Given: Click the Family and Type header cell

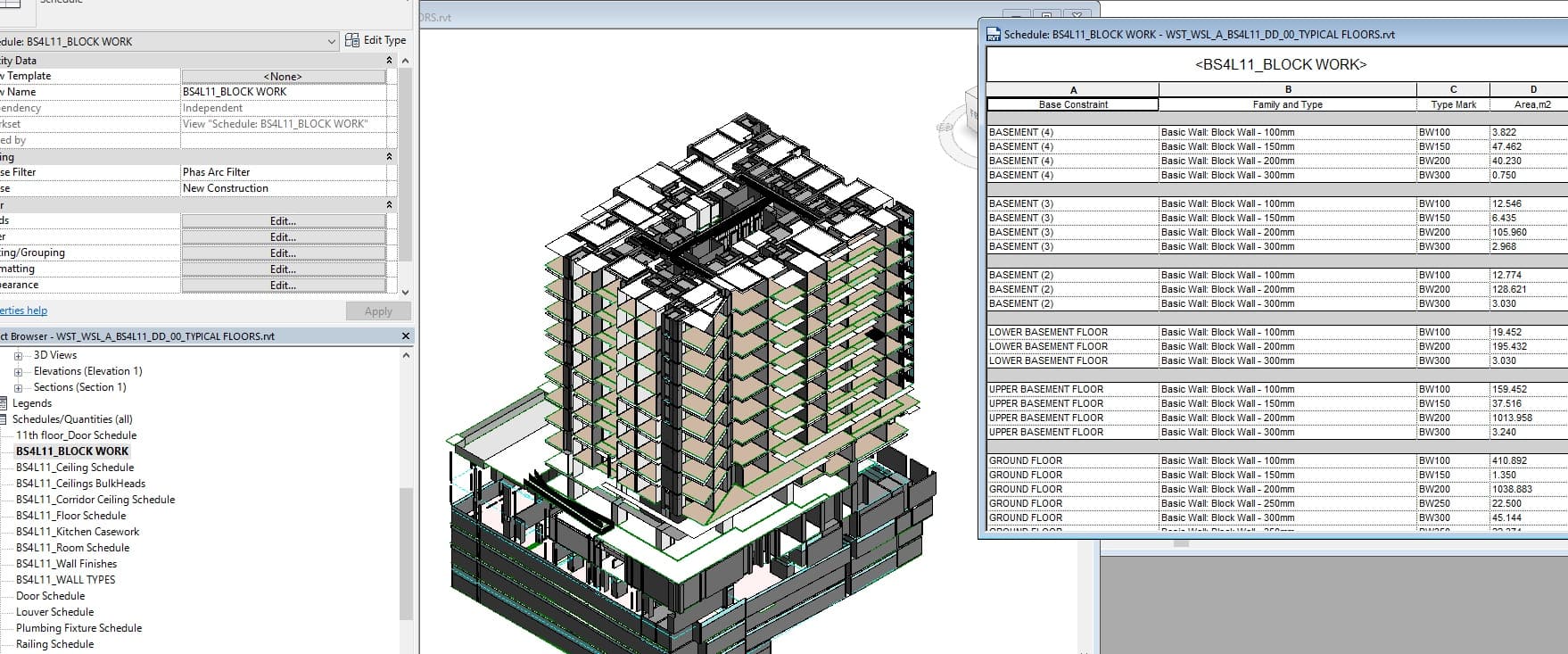Looking at the screenshot, I should (1288, 104).
